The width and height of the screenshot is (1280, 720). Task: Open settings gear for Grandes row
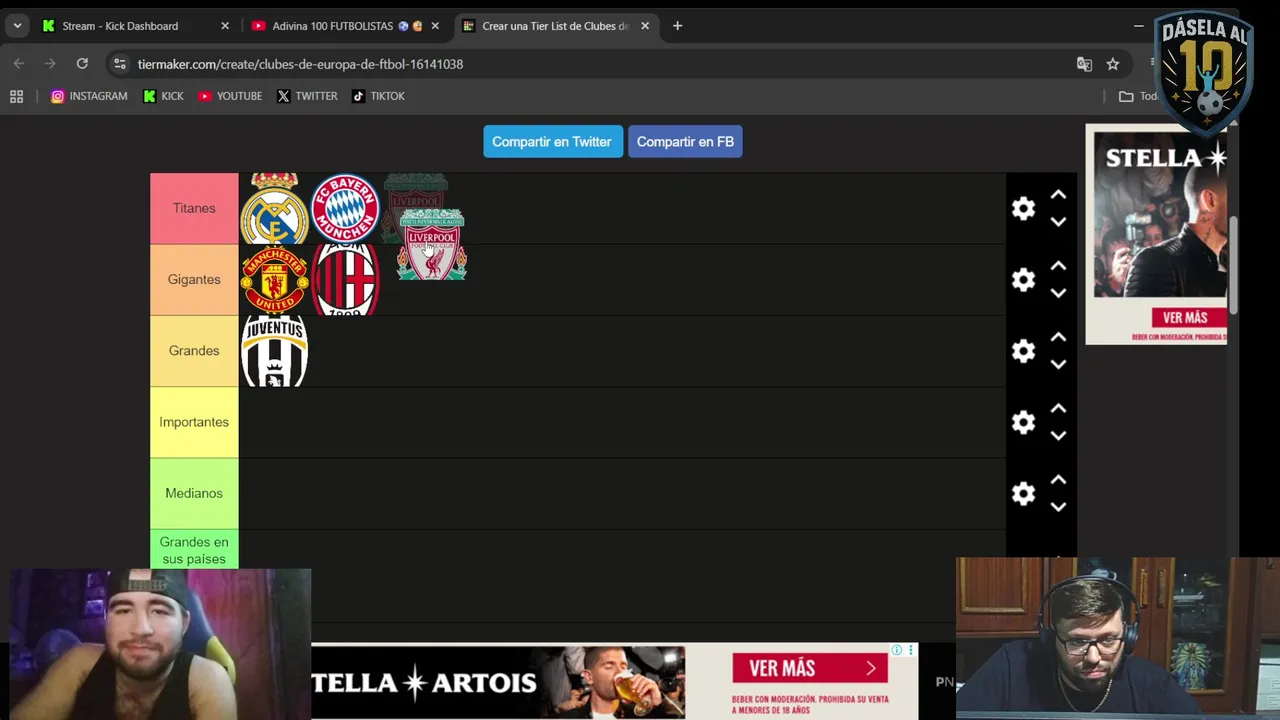point(1023,351)
